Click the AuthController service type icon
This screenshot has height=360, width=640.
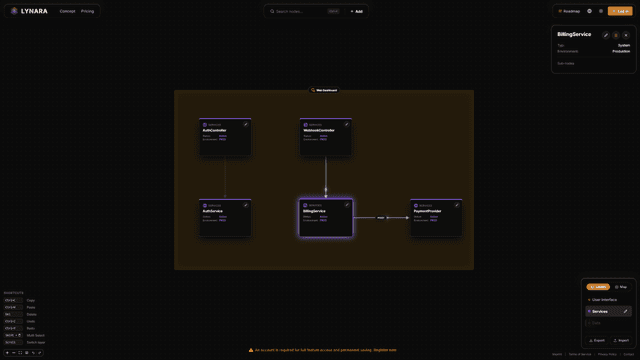(x=205, y=125)
